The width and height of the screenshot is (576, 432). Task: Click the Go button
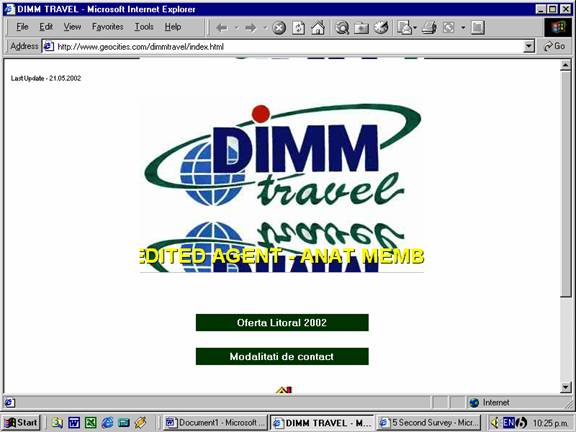(555, 46)
